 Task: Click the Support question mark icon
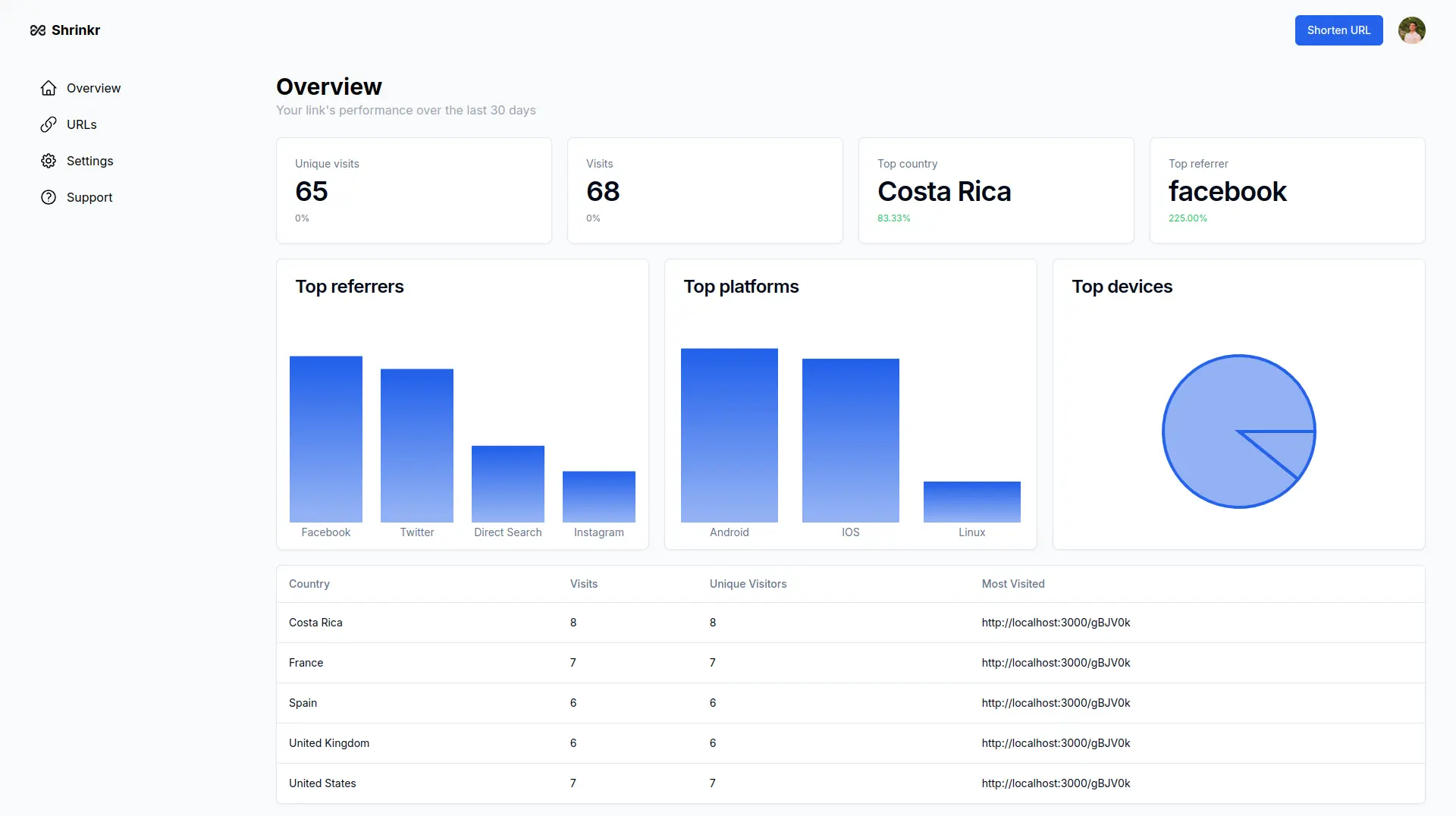pyautogui.click(x=49, y=197)
